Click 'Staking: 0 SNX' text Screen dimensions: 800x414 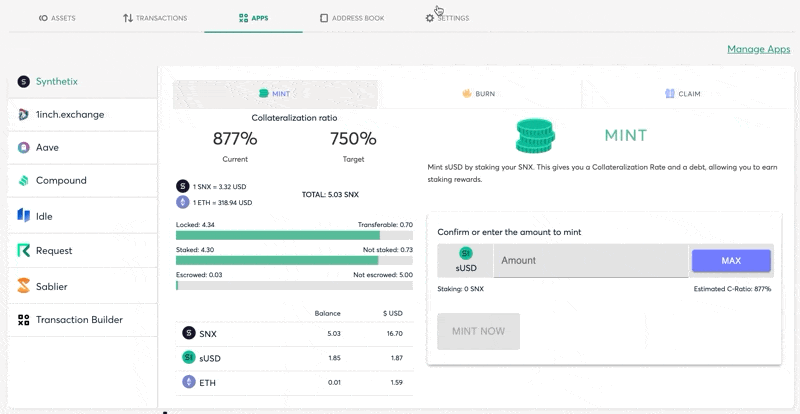460,289
